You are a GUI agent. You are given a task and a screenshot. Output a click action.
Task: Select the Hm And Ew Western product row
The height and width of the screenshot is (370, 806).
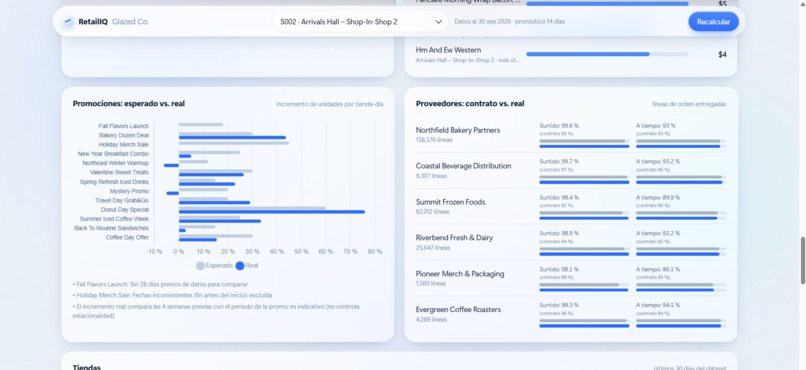coord(571,54)
